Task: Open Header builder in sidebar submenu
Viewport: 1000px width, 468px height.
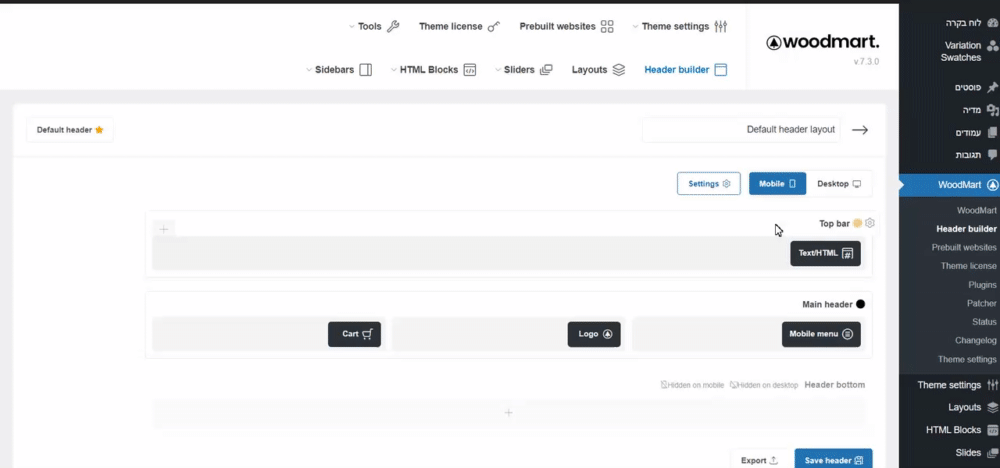Action: (966, 229)
